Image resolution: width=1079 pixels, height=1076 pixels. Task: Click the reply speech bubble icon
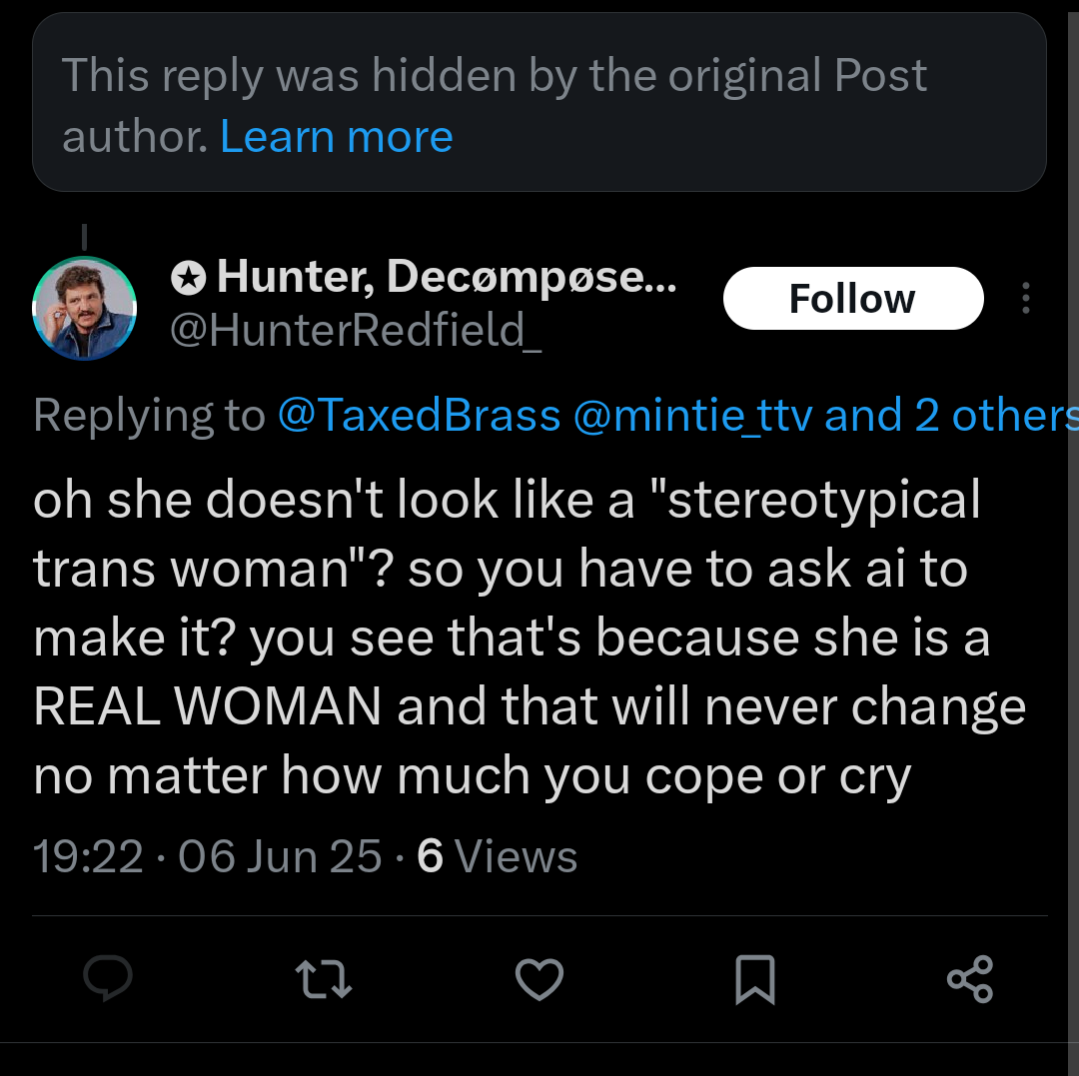pyautogui.click(x=107, y=978)
